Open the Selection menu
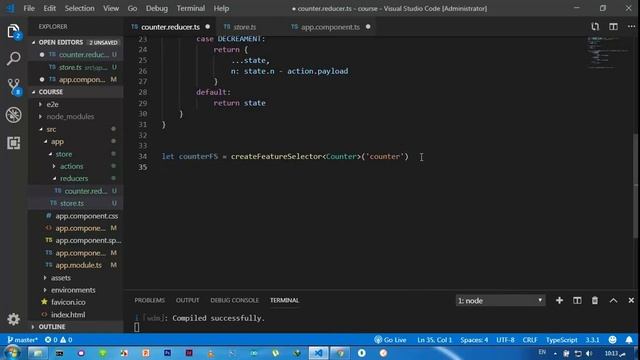The width and height of the screenshot is (640, 360). point(80,8)
